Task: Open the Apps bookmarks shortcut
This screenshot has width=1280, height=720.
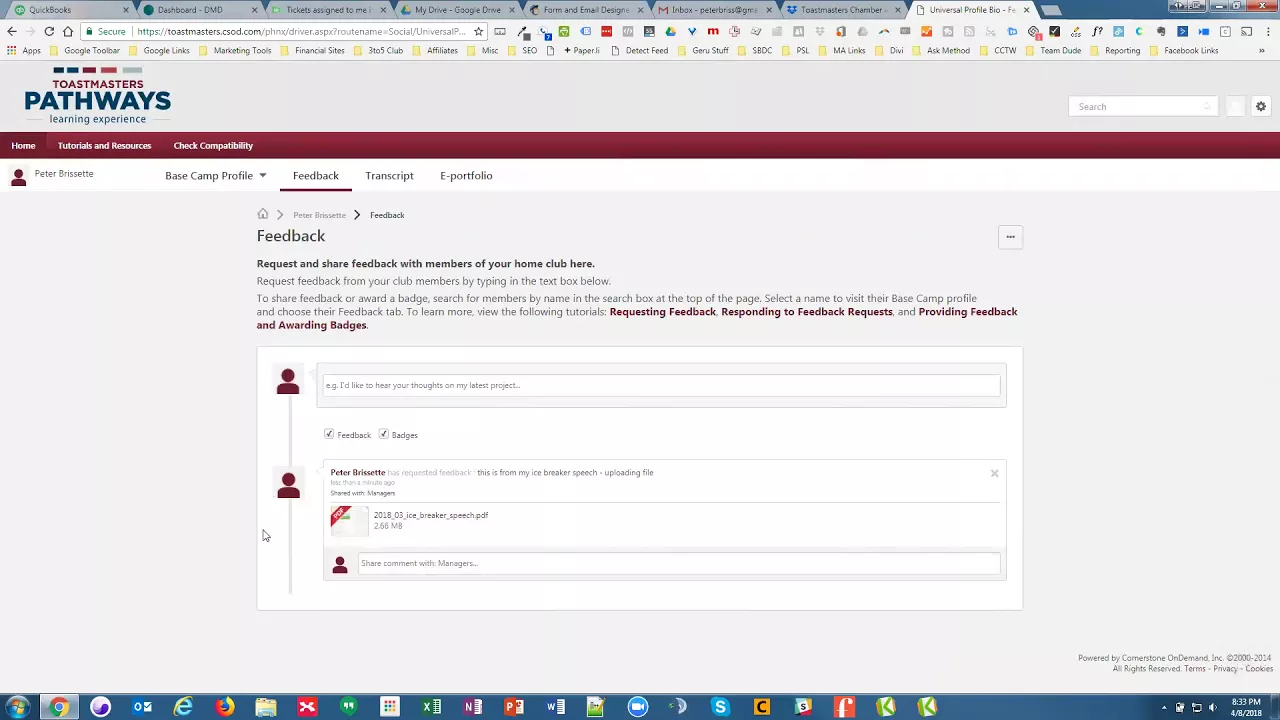Action: [24, 50]
